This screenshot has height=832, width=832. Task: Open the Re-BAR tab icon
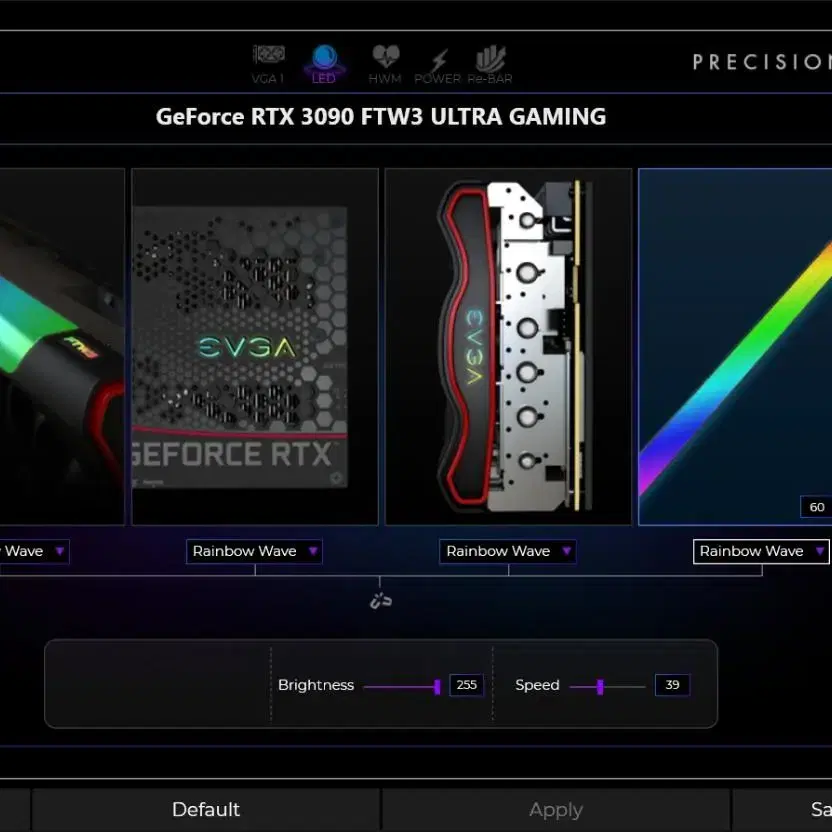(490, 64)
